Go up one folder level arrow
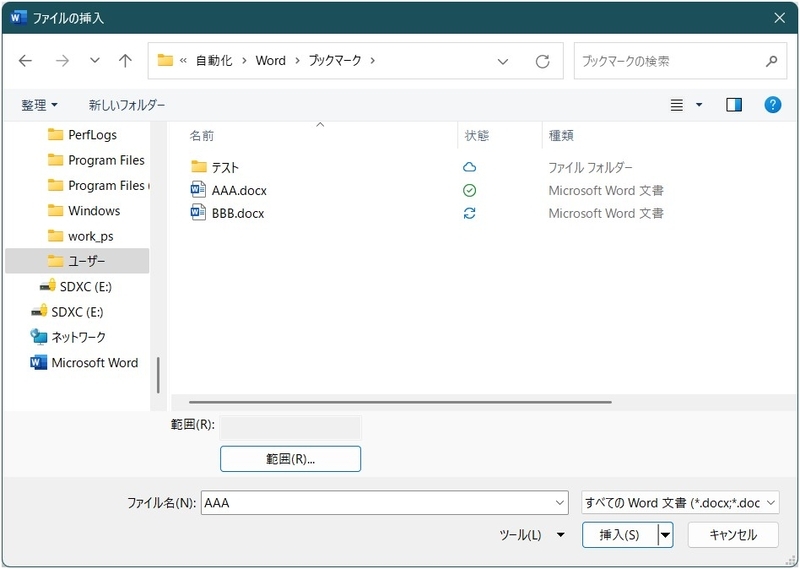This screenshot has height=569, width=800. click(x=125, y=61)
